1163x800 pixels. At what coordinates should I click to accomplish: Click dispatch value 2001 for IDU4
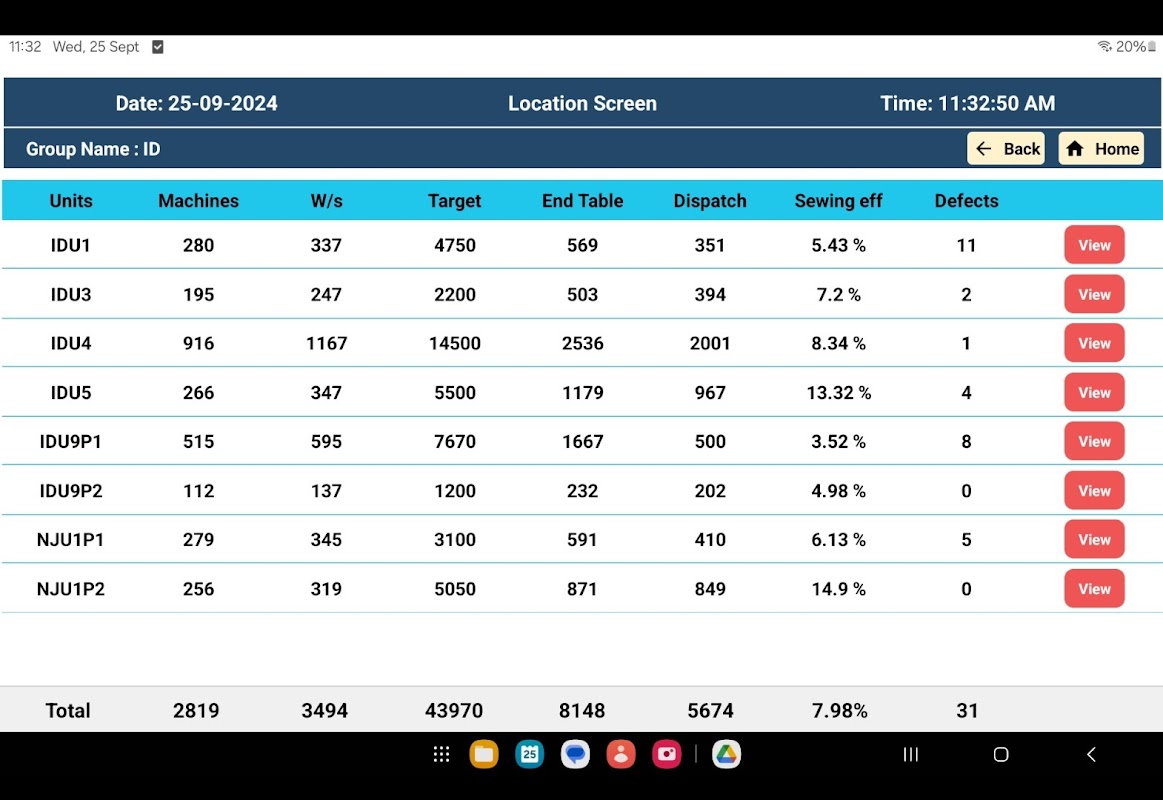(x=710, y=343)
